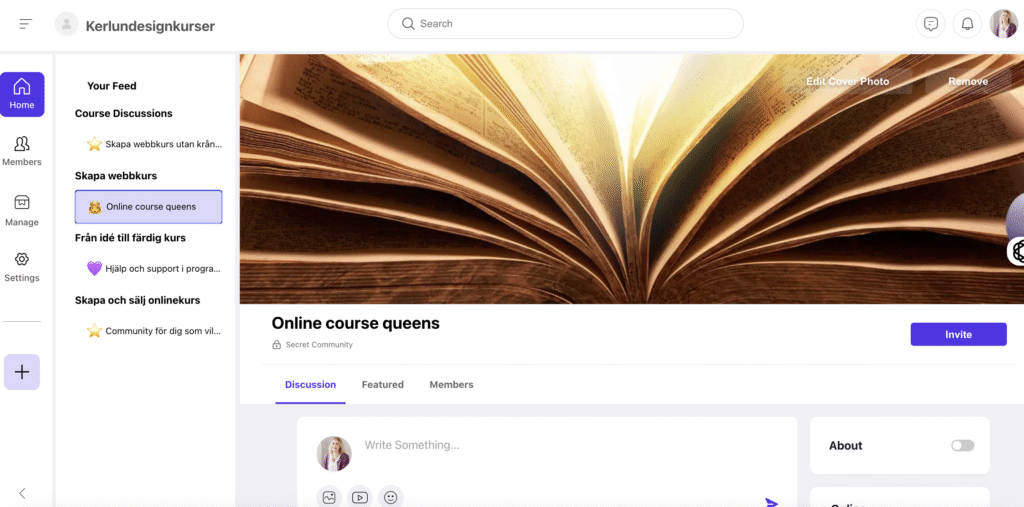1024x507 pixels.
Task: Open the floating widget icon at cover edge
Action: (x=1016, y=251)
